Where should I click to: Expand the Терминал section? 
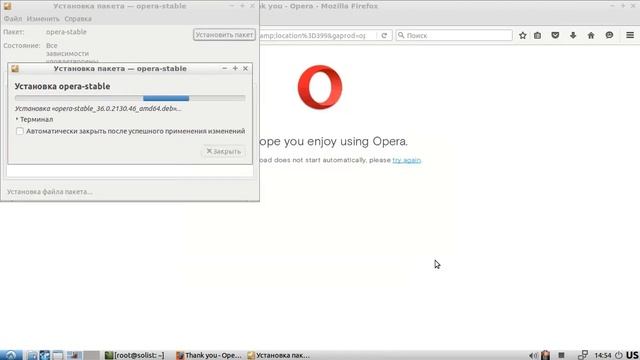(34, 120)
